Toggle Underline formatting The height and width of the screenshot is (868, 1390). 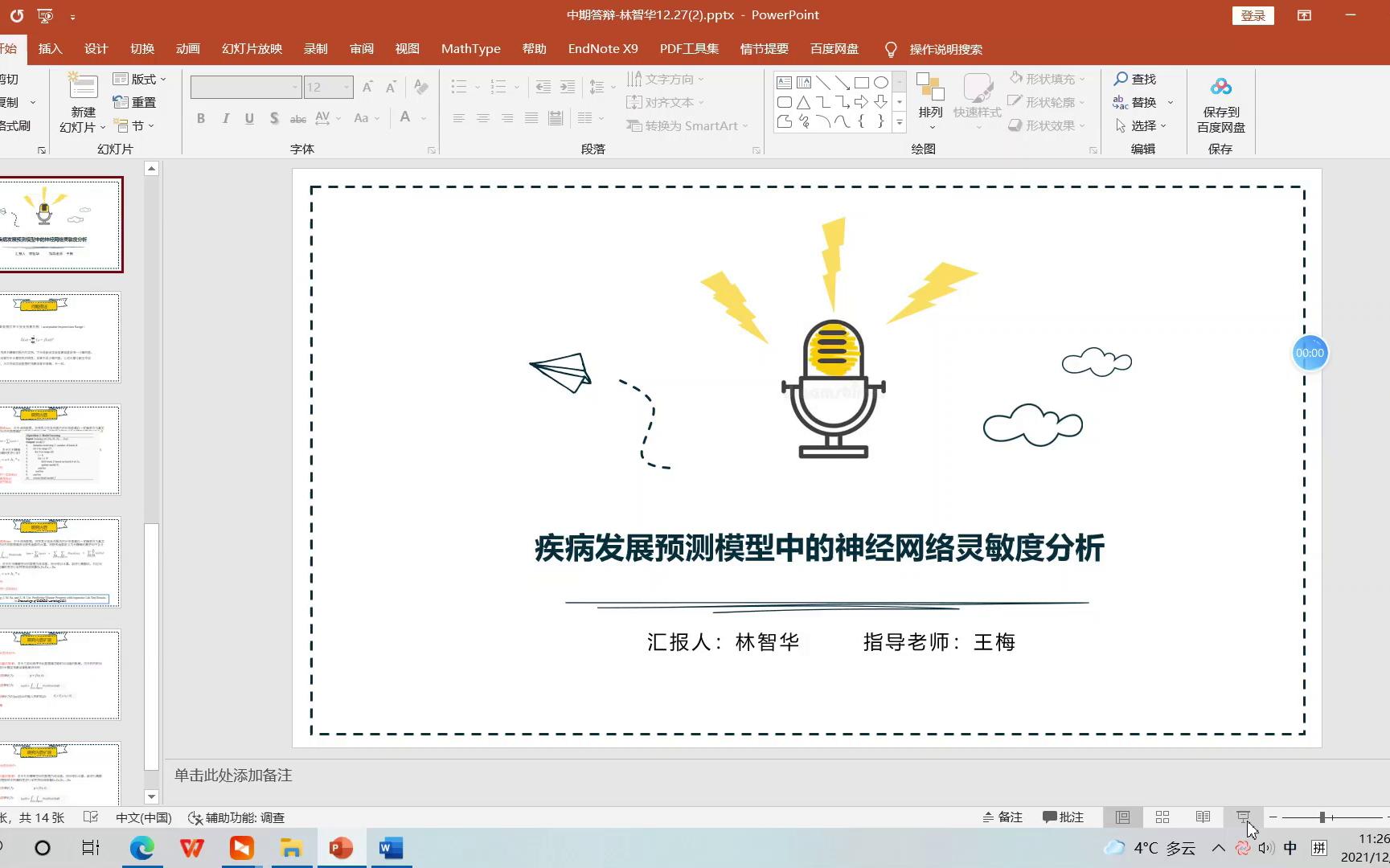249,118
